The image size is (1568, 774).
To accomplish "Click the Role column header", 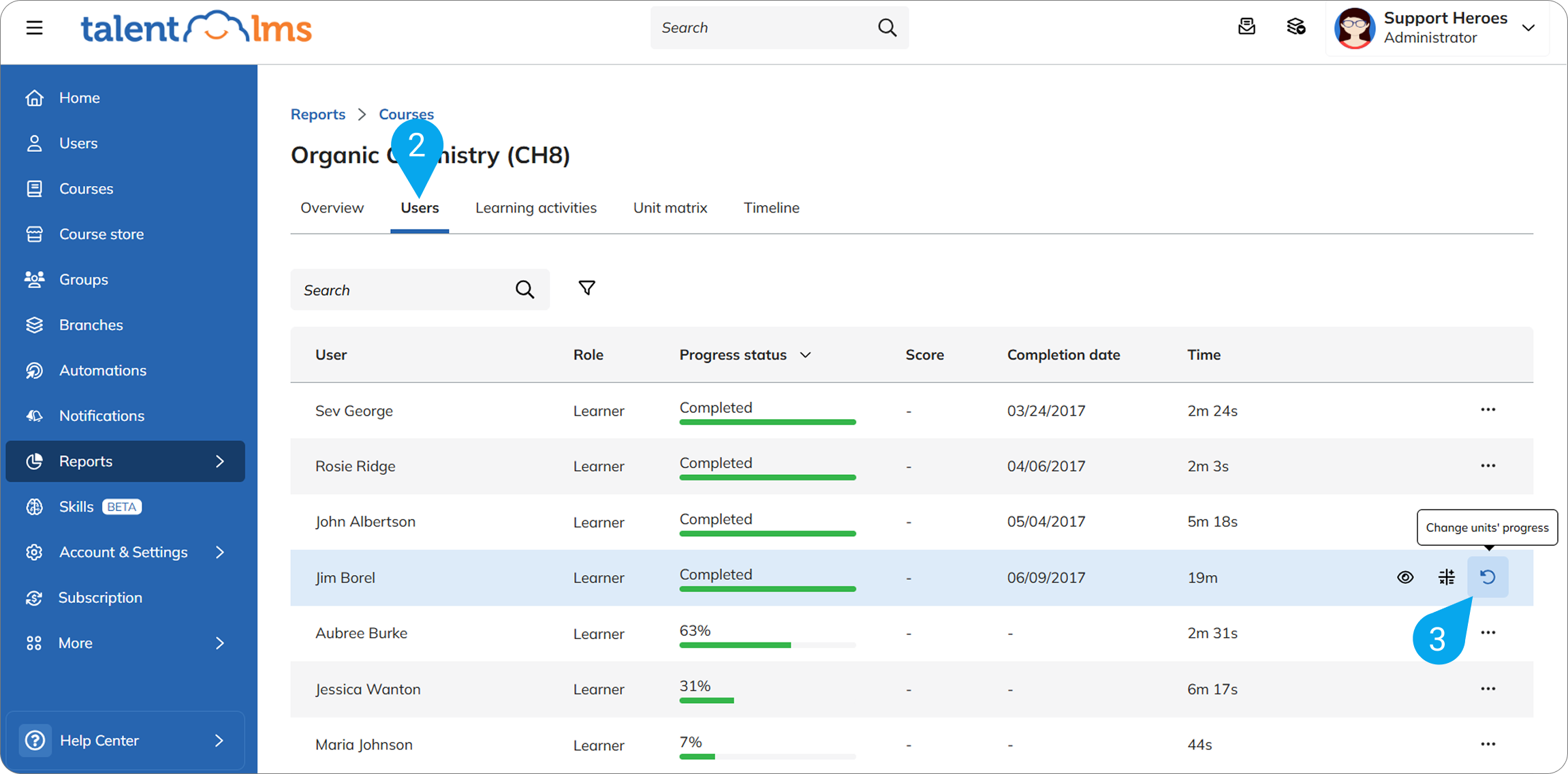I will [589, 355].
